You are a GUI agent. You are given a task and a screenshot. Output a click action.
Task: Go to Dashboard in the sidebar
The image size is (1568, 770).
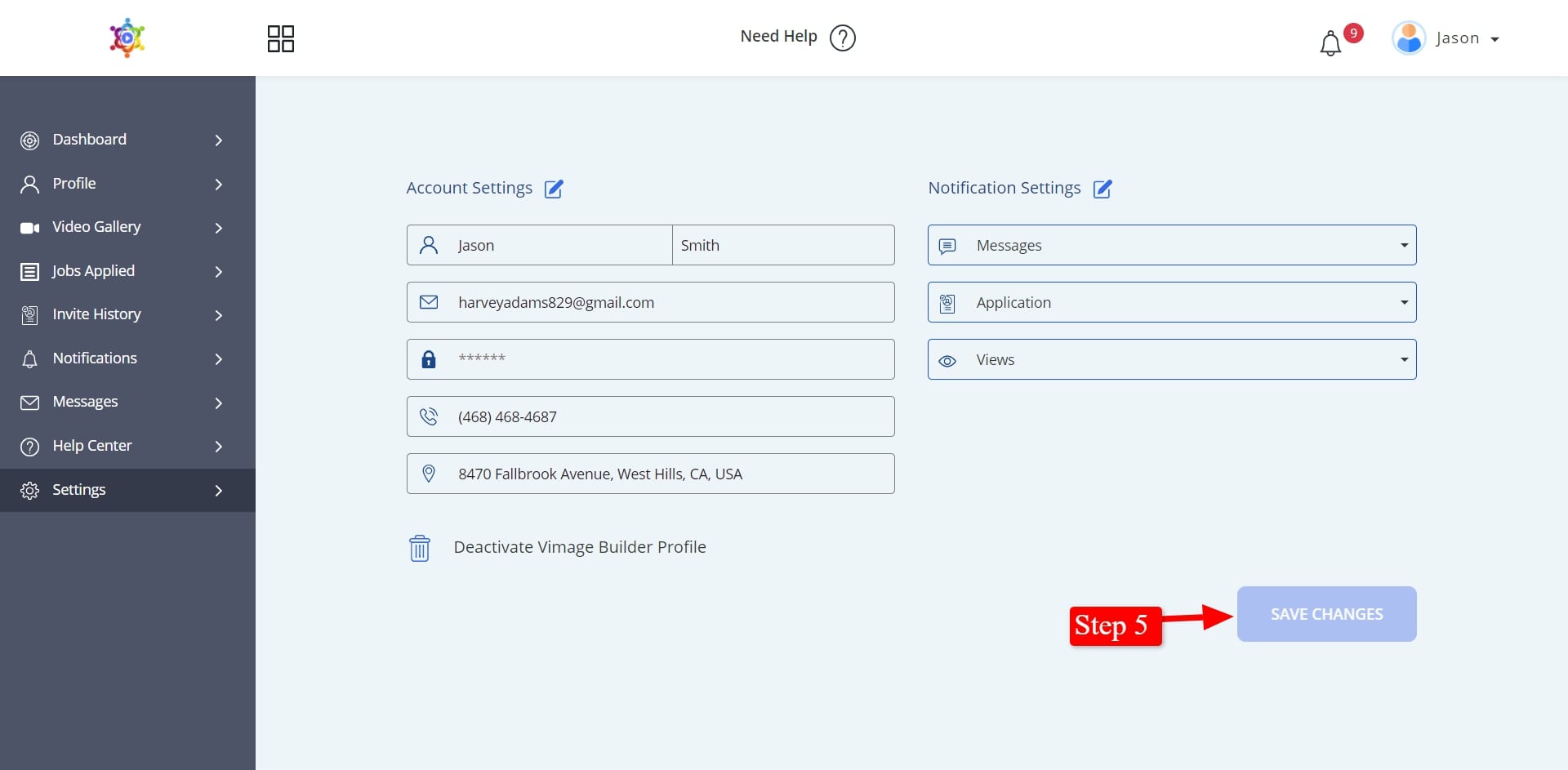(90, 140)
